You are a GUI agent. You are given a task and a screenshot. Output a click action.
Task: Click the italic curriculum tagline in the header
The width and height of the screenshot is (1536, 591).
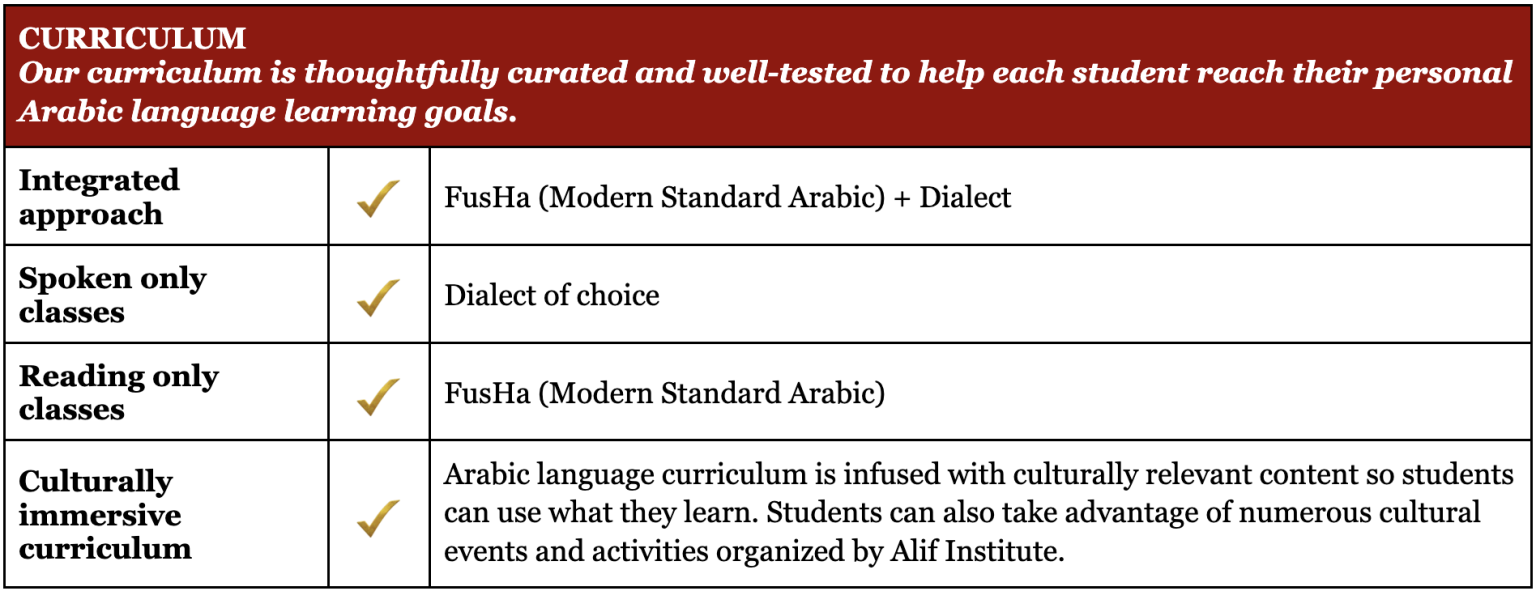[766, 91]
